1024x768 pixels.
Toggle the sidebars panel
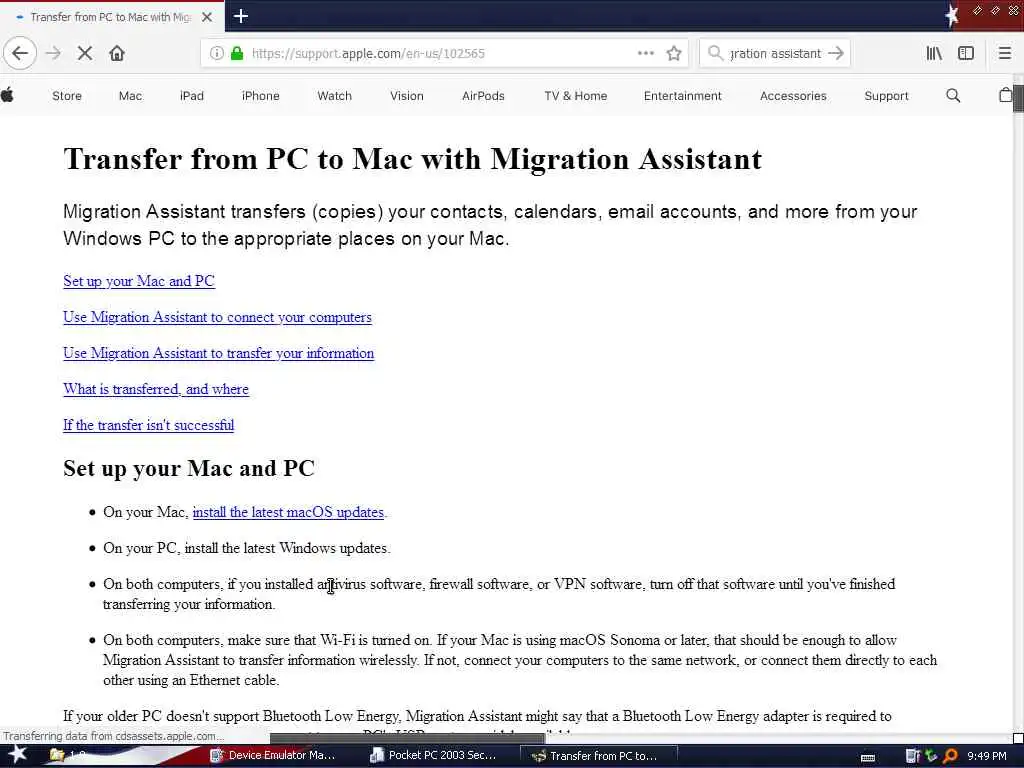pos(966,54)
